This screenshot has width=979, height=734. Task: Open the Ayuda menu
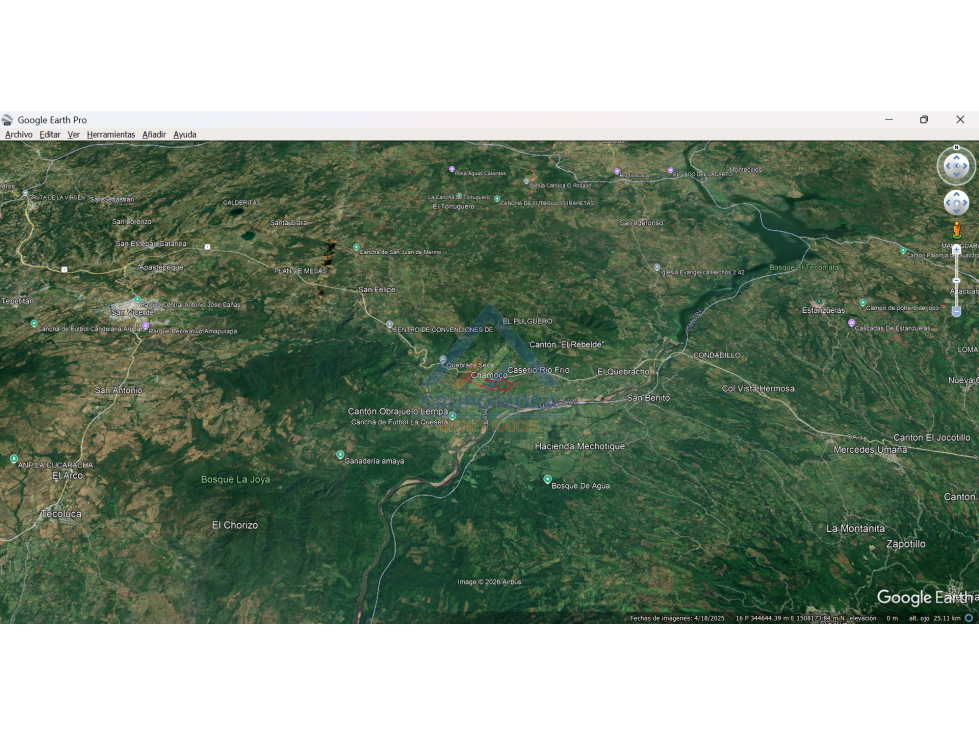coord(185,134)
